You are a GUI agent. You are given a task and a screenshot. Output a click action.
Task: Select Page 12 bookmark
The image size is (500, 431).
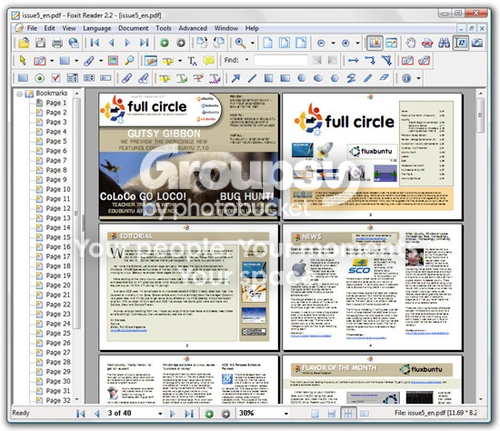[58, 208]
